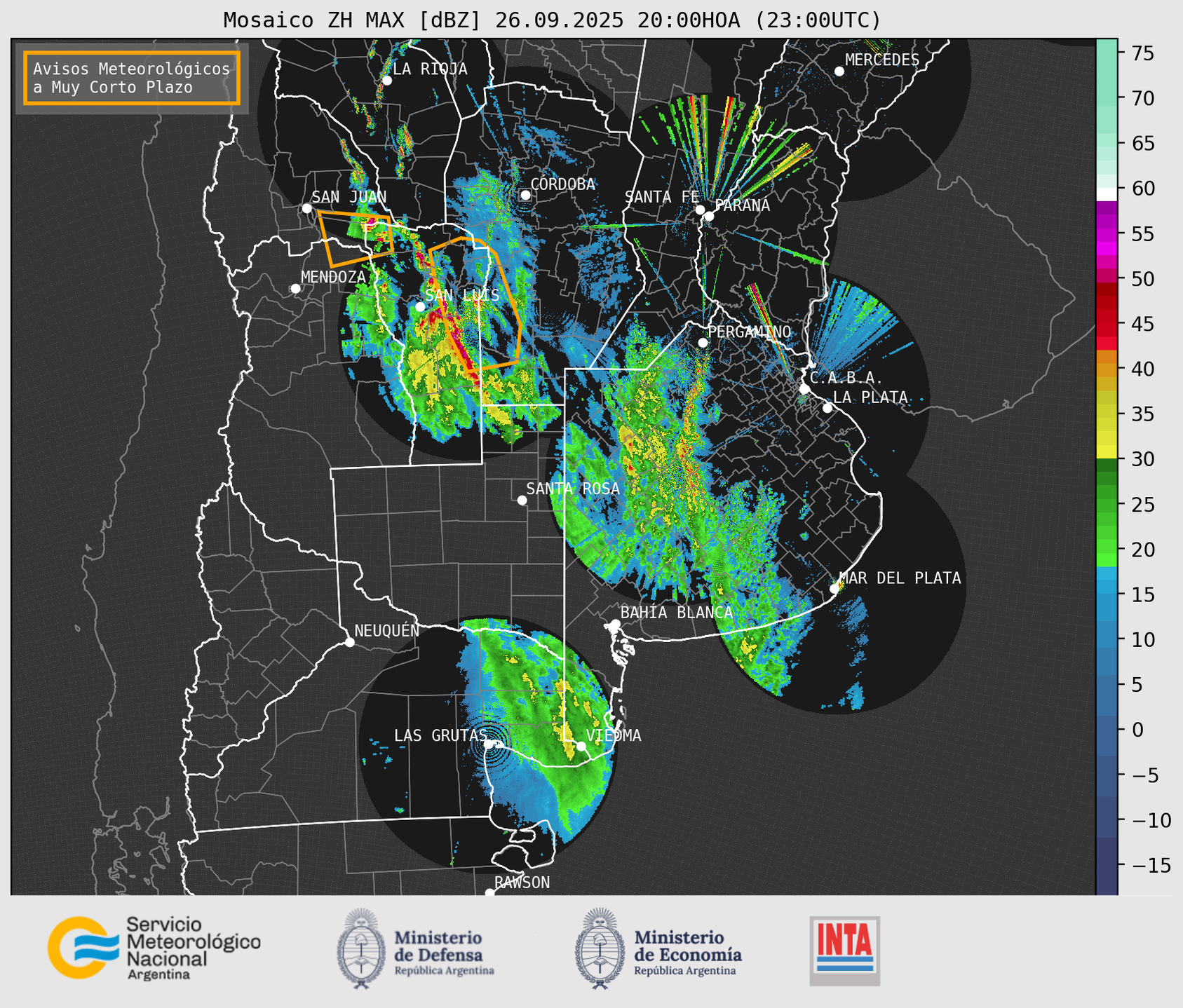Viewport: 1183px width, 1008px height.
Task: Click the RAWSON city marker dot
Action: [x=489, y=892]
